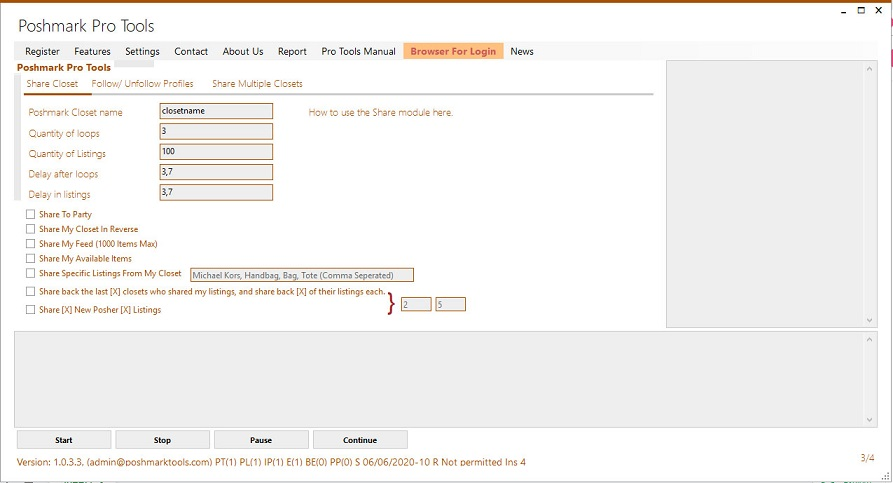Open the Share Multiple Closets tab

(257, 84)
